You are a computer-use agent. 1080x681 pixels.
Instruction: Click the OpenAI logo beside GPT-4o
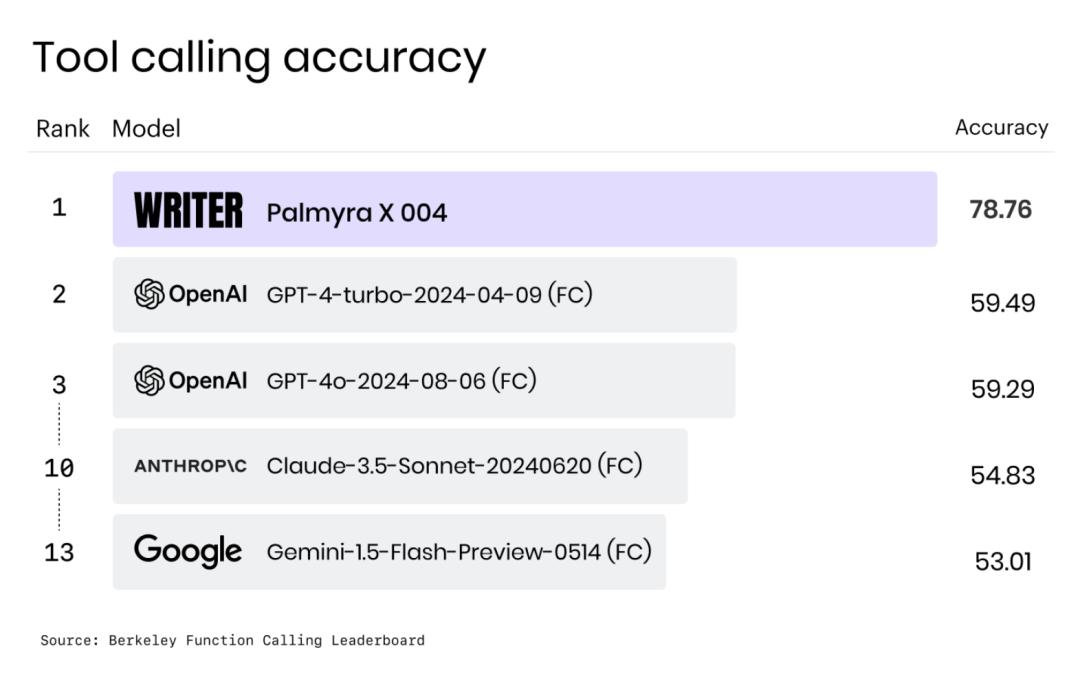click(190, 381)
